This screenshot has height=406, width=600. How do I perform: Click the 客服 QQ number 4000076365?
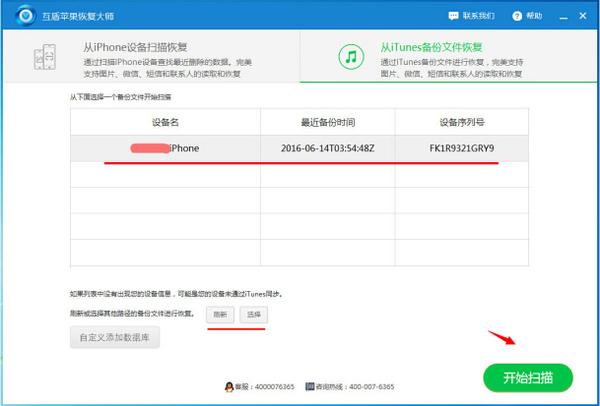point(274,387)
